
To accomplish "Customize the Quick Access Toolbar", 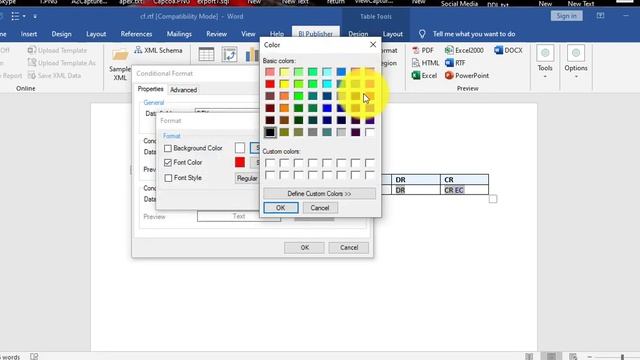I will tap(35, 16).
